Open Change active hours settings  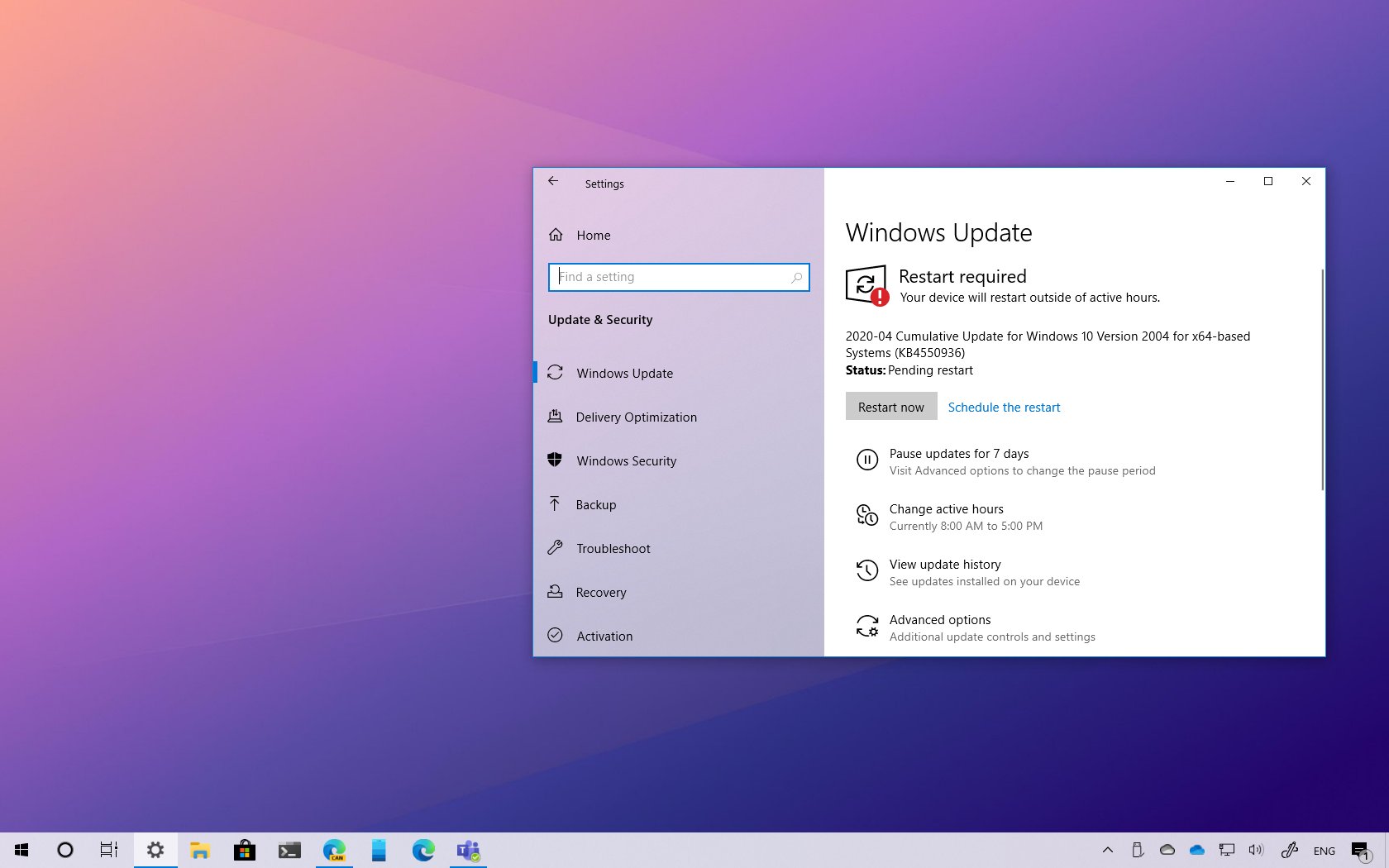(946, 509)
